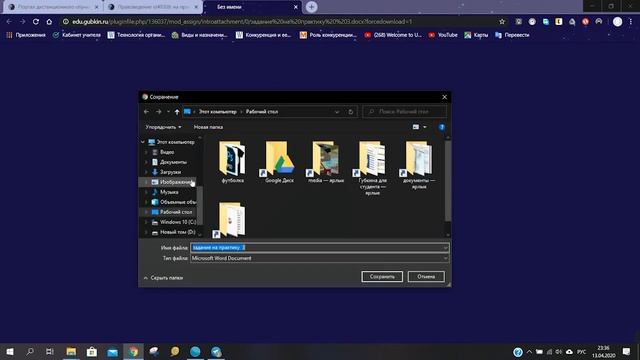Image resolution: width=640 pixels, height=360 pixels.
Task: Select Объемные объекты in the tree
Action: coord(178,202)
